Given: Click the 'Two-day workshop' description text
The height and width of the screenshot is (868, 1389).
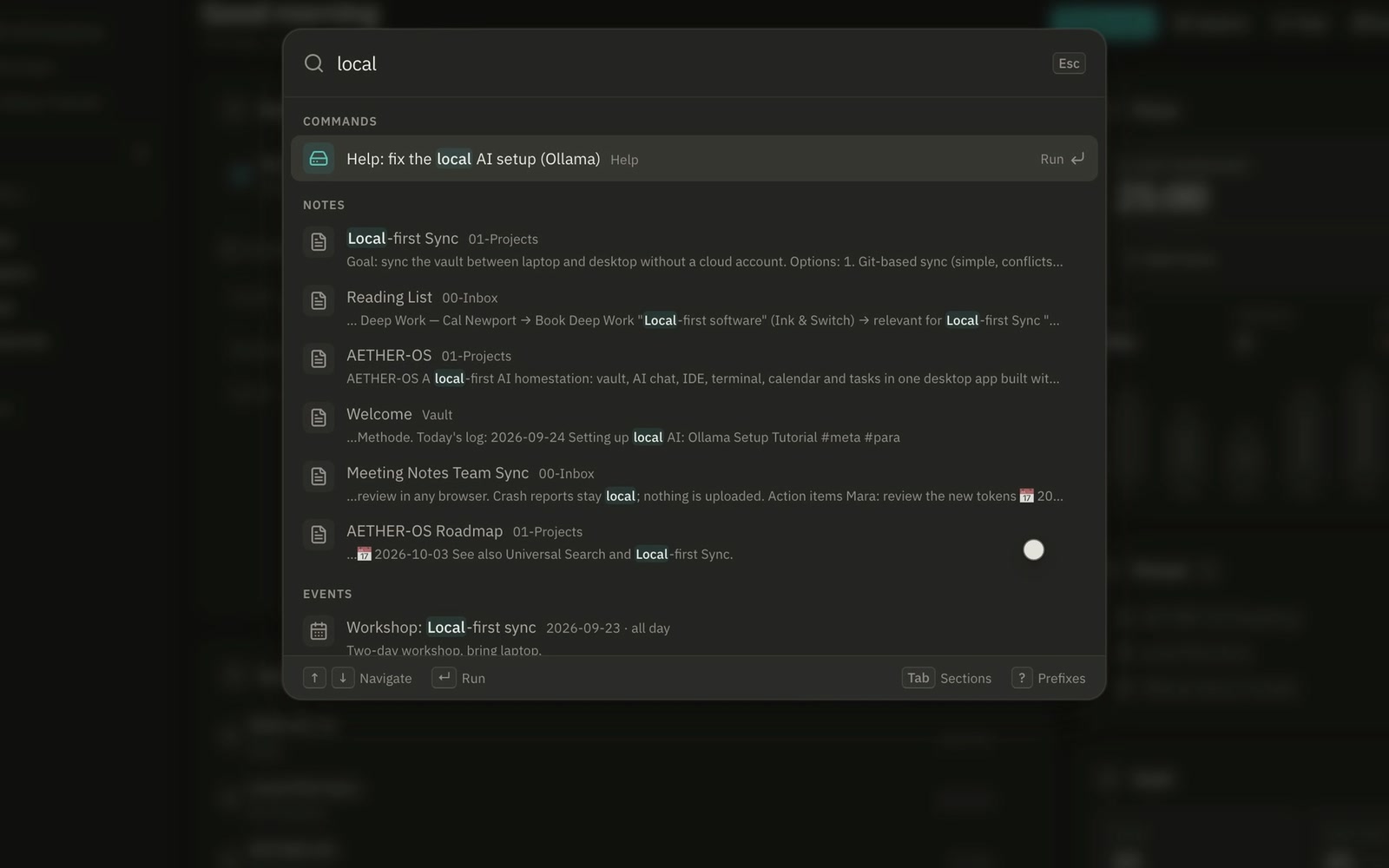Looking at the screenshot, I should point(444,650).
